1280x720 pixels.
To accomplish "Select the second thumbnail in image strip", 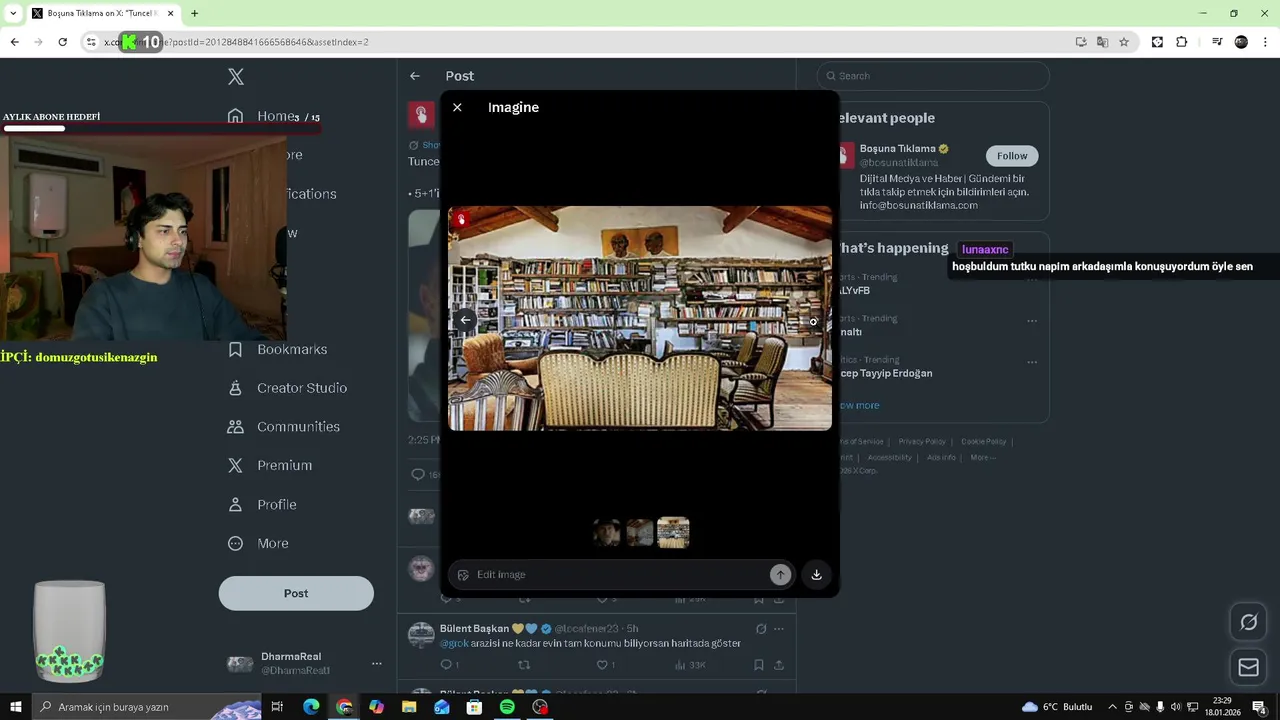I will (640, 533).
